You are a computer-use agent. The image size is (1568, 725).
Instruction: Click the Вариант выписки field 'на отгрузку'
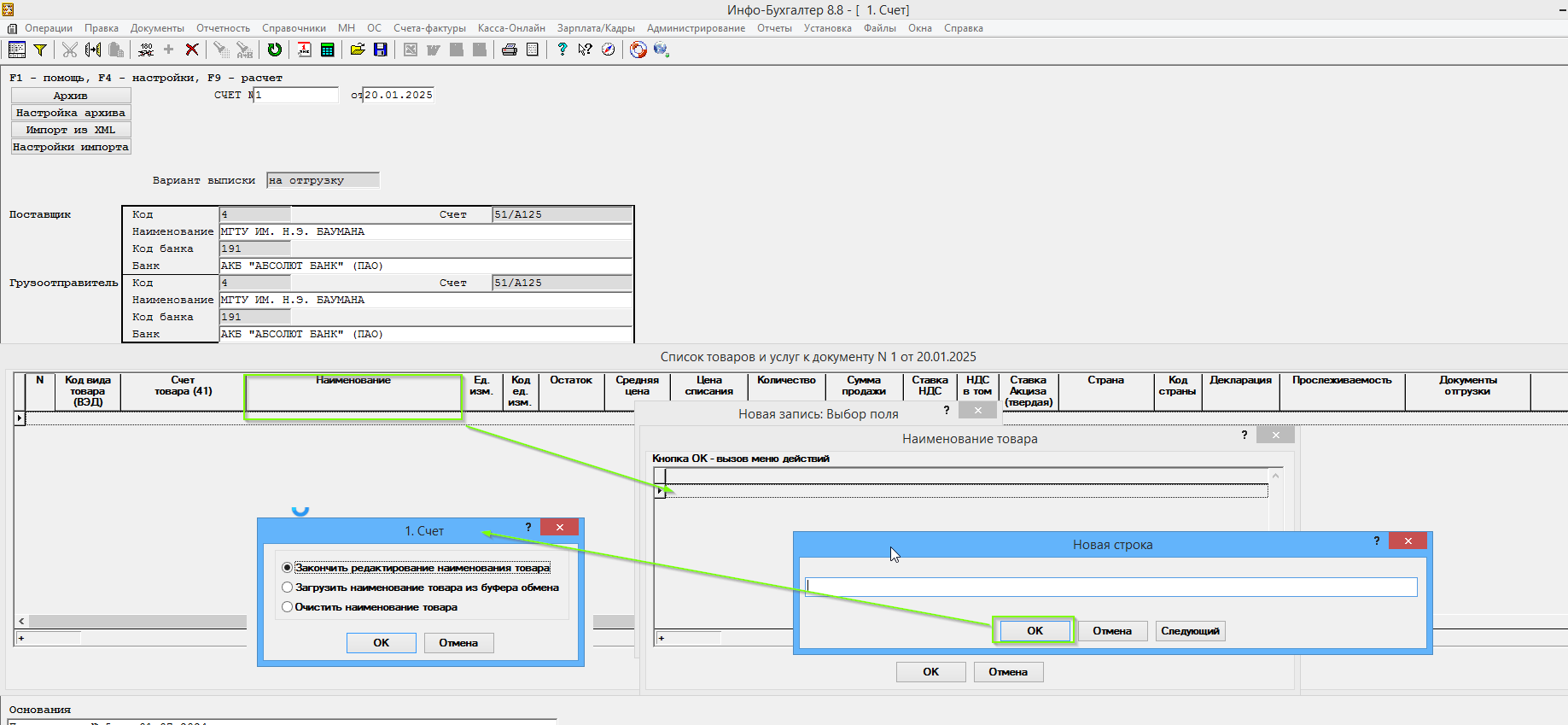coord(323,180)
